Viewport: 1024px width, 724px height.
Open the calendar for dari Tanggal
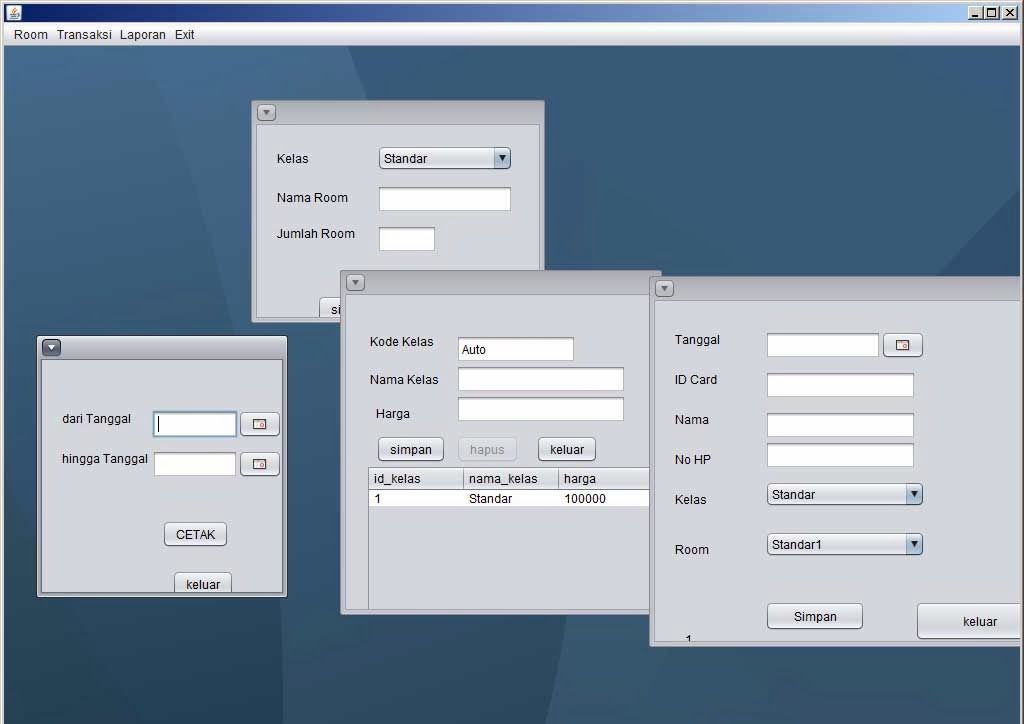[x=259, y=423]
